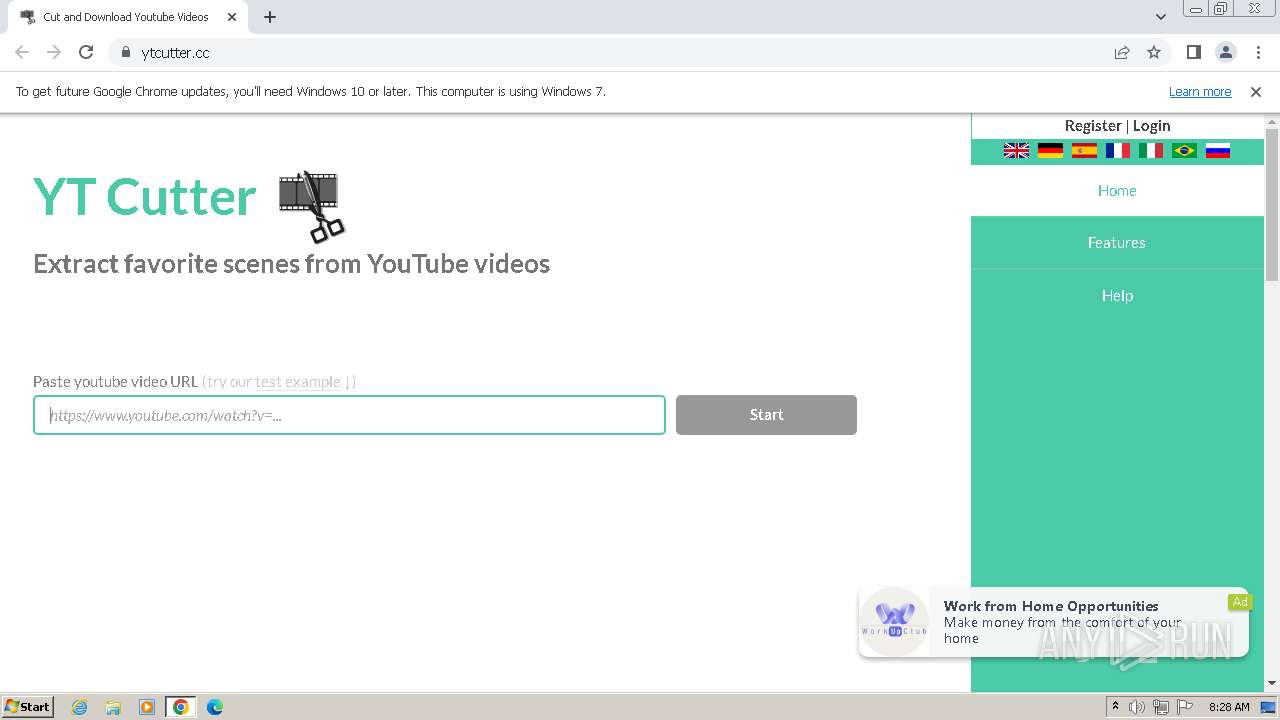Dismiss the Chrome update notice
Viewport: 1280px width, 720px height.
pos(1256,91)
